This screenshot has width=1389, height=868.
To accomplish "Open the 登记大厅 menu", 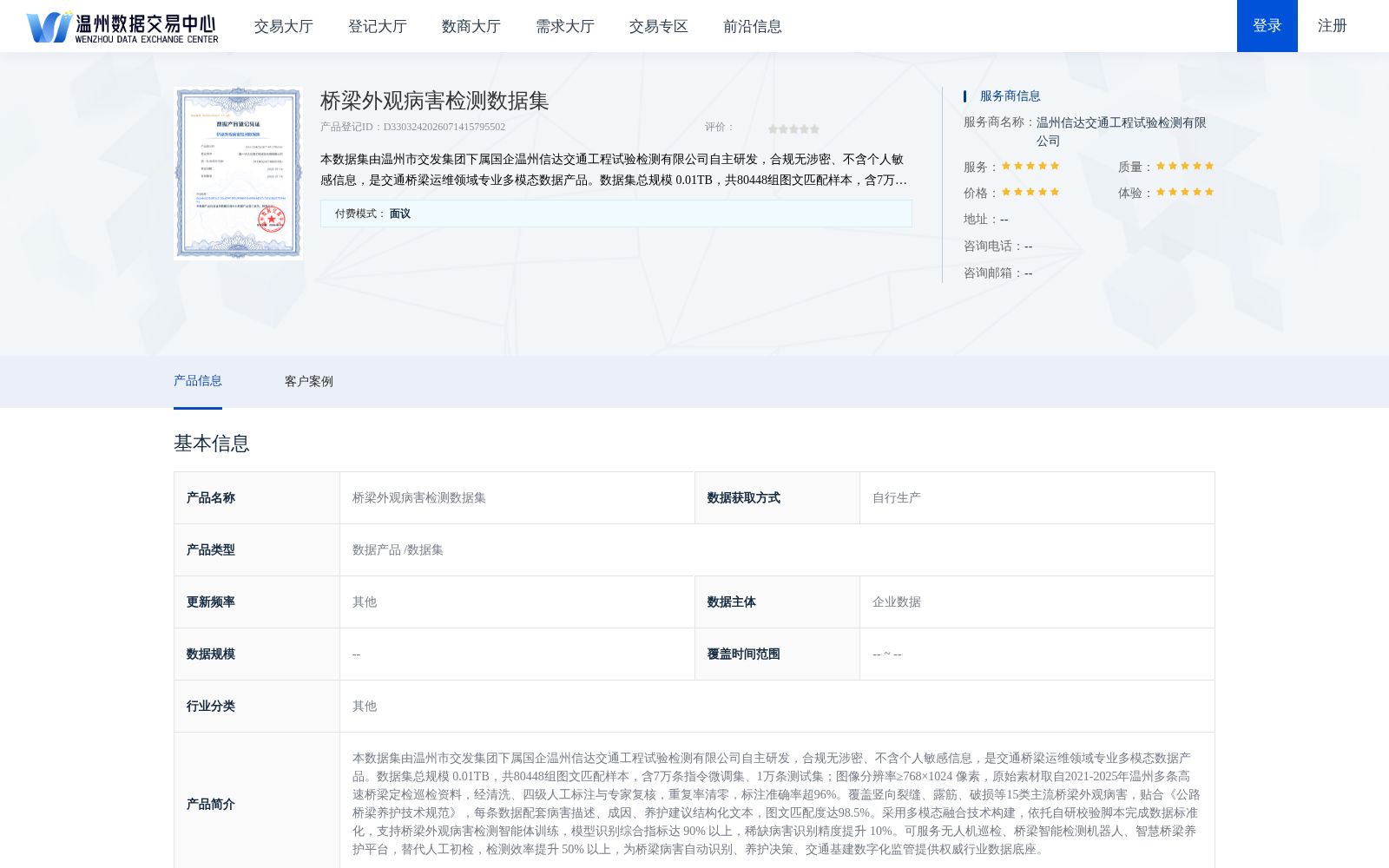I will click(x=378, y=26).
